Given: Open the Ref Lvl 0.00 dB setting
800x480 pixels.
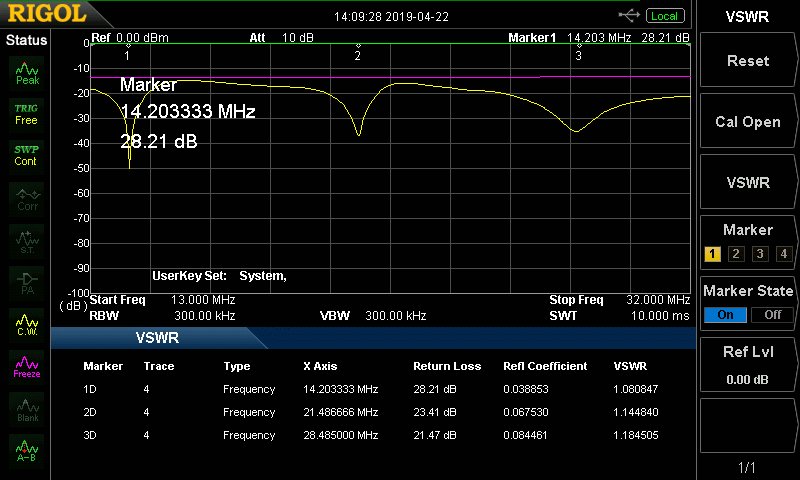Looking at the screenshot, I should click(747, 364).
